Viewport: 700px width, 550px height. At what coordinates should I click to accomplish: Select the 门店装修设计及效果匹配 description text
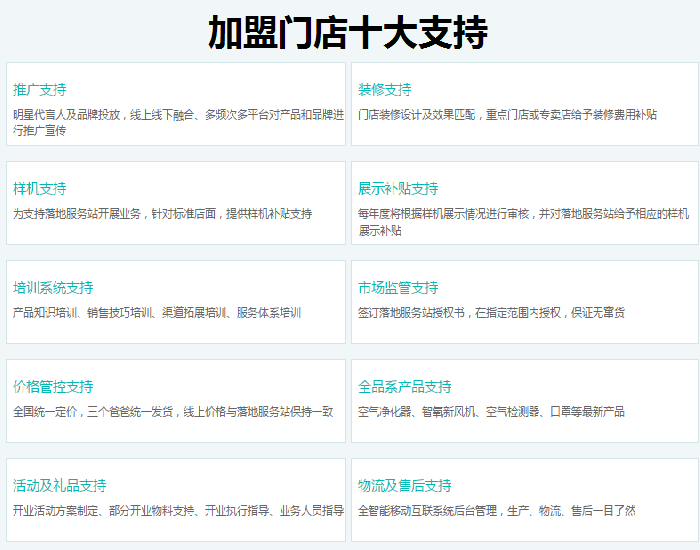pos(507,115)
